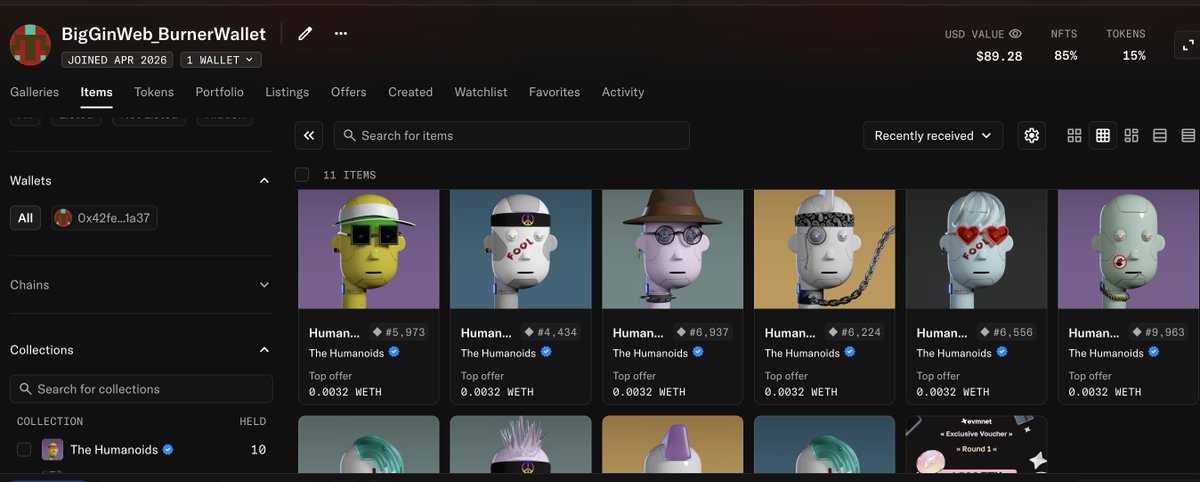Choose the table rows view icon
Image resolution: width=1200 pixels, height=482 pixels.
[x=1188, y=135]
